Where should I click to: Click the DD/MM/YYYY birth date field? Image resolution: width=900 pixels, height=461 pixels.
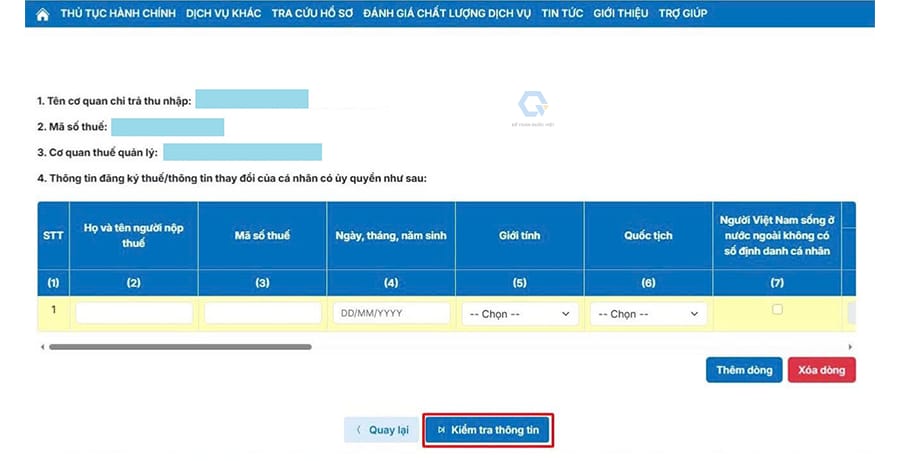click(x=392, y=313)
